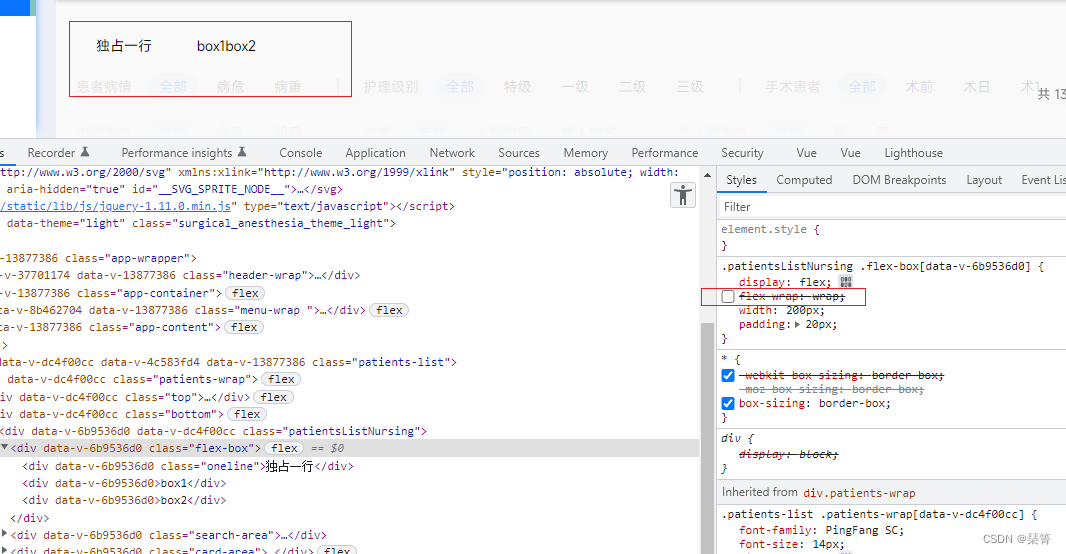Click the box1box2 text in page preview
The width and height of the screenshot is (1066, 554).
pos(226,46)
